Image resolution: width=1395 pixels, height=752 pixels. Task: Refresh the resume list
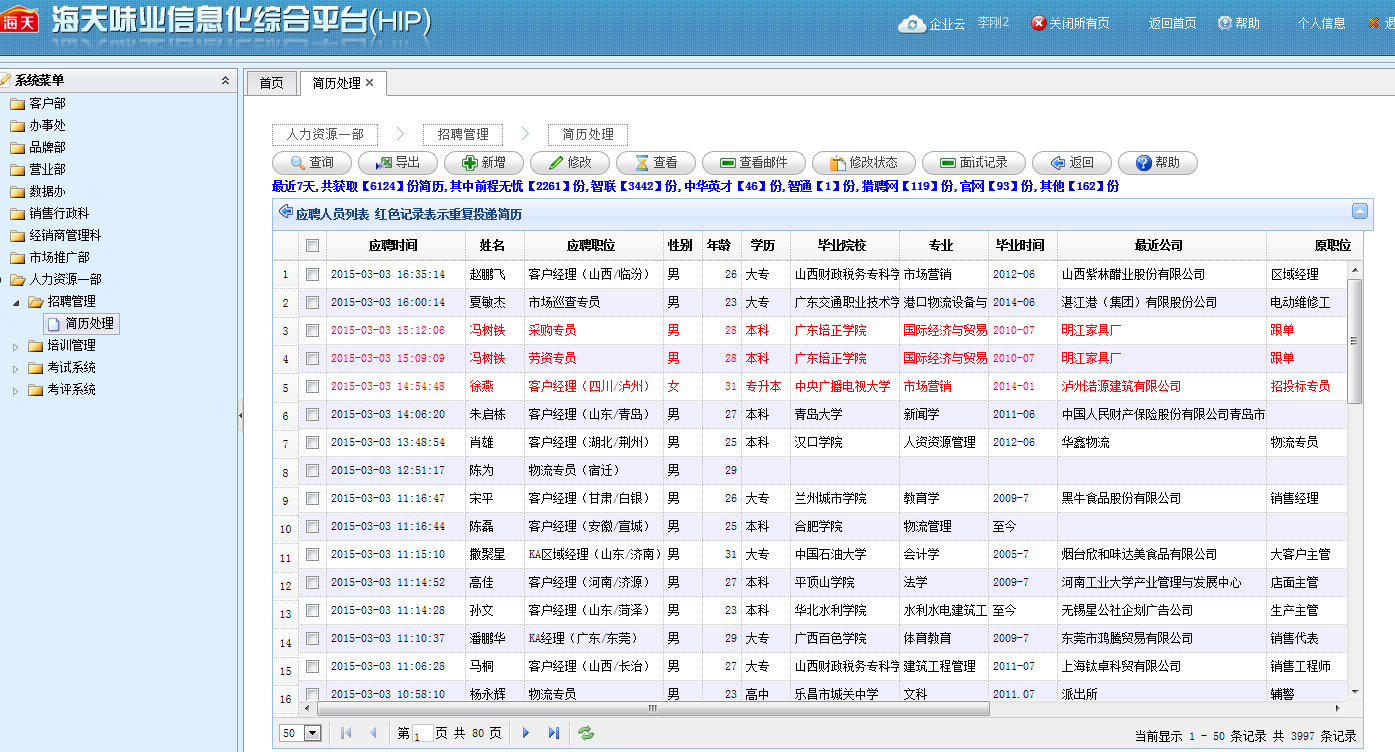pyautogui.click(x=586, y=733)
